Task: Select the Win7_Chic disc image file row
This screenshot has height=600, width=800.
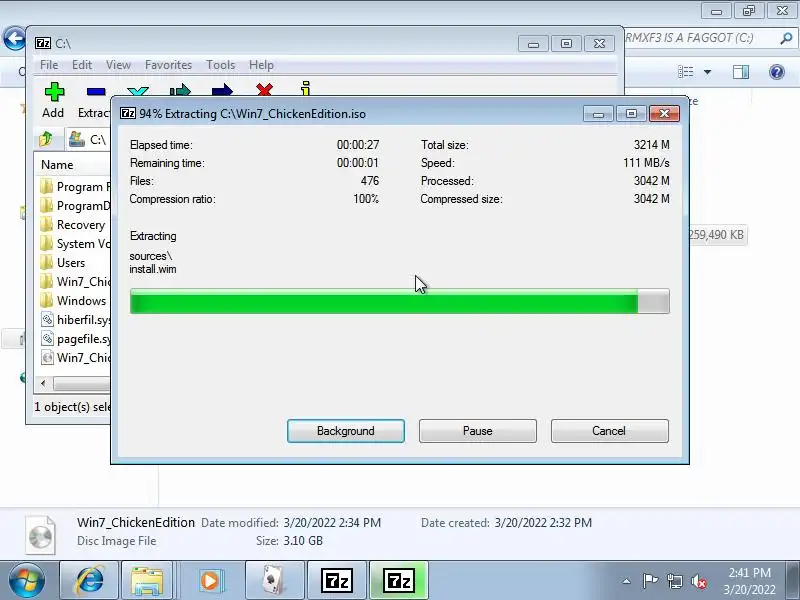Action: [x=74, y=358]
